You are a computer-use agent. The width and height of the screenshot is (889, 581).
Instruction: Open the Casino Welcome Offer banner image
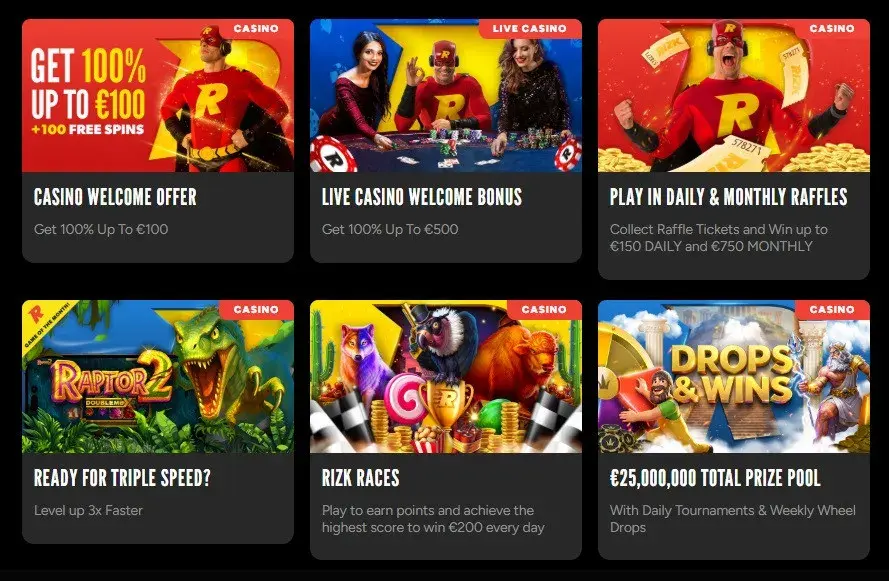158,95
